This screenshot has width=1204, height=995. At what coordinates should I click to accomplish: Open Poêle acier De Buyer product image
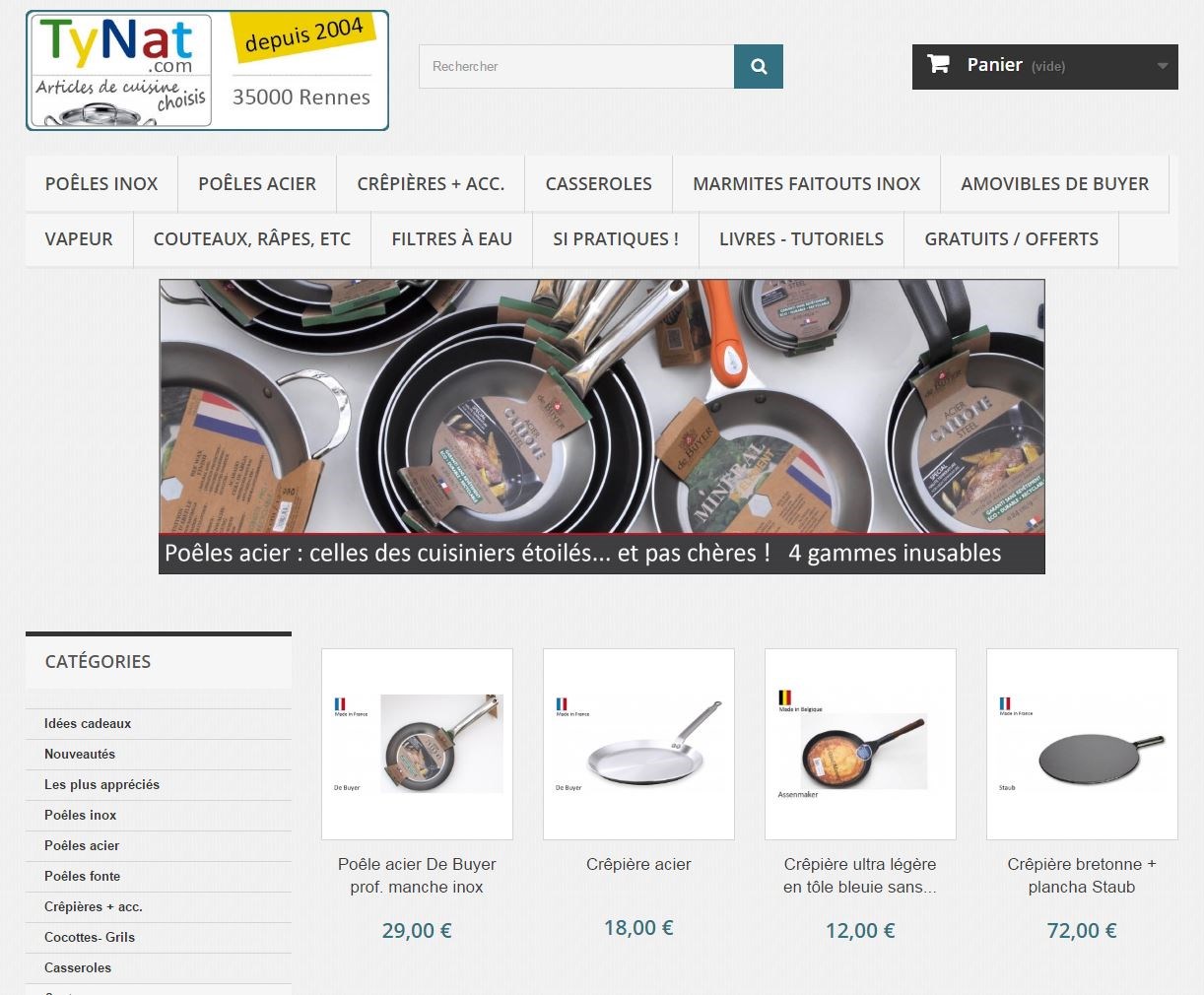[417, 744]
